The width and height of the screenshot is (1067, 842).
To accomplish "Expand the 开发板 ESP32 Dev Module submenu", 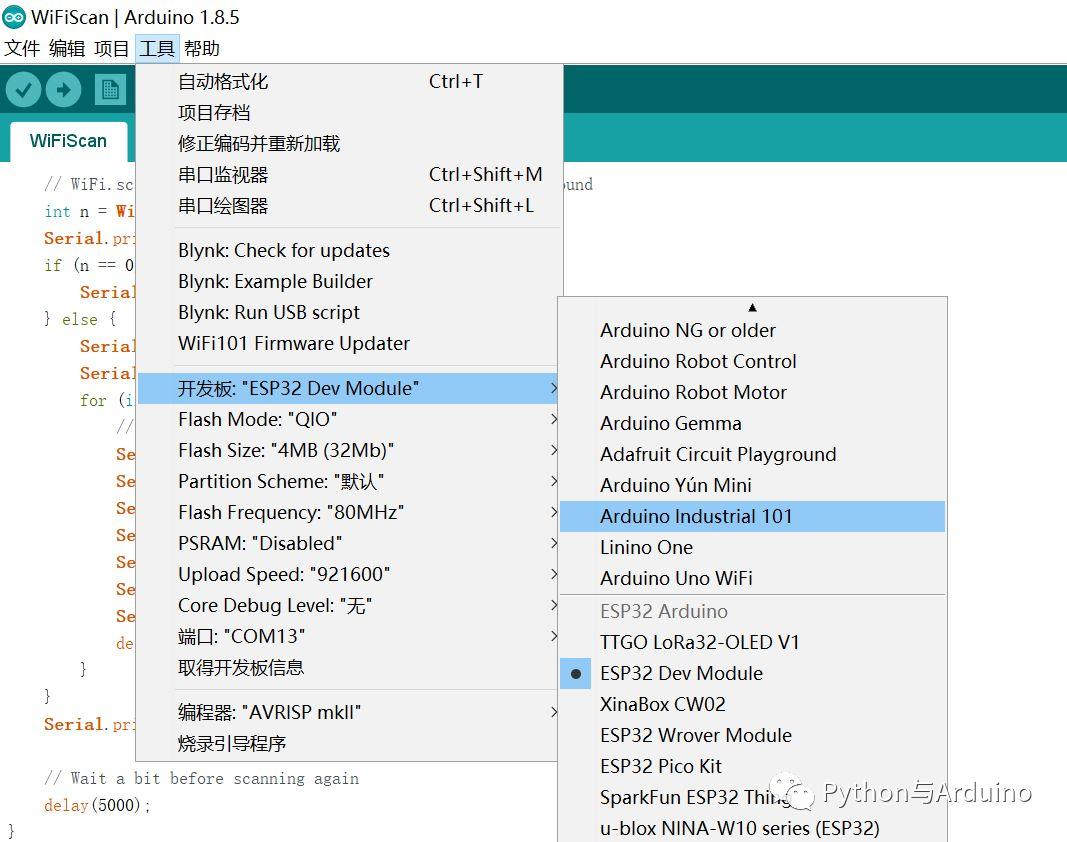I will coord(348,389).
